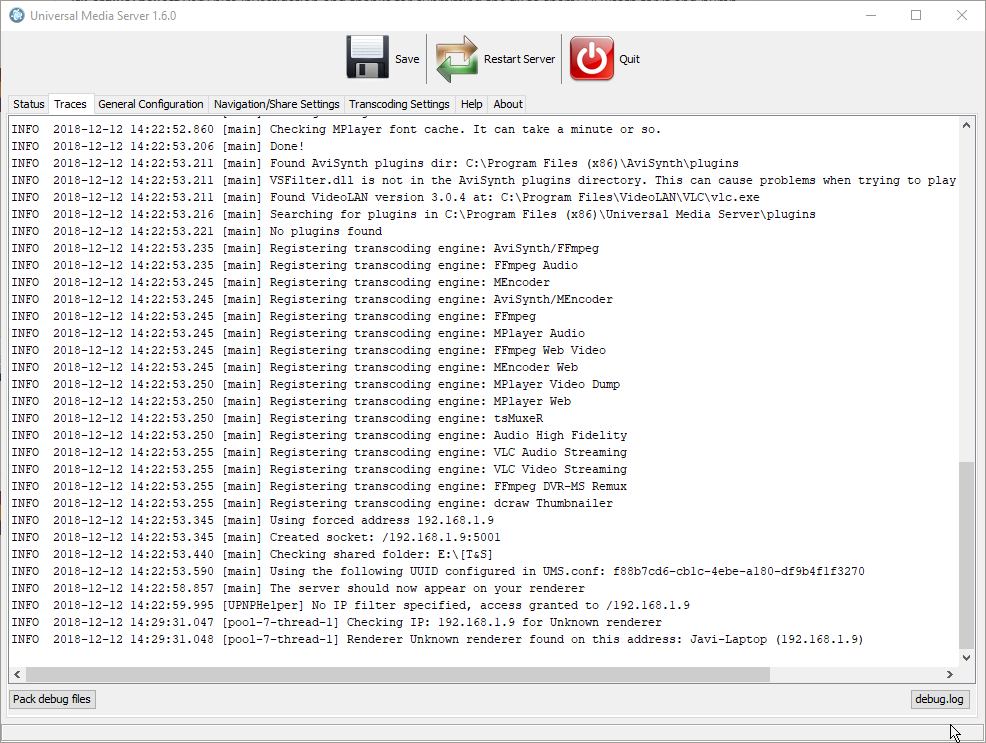Image resolution: width=986 pixels, height=743 pixels.
Task: Click the Save text label
Action: [x=407, y=59]
